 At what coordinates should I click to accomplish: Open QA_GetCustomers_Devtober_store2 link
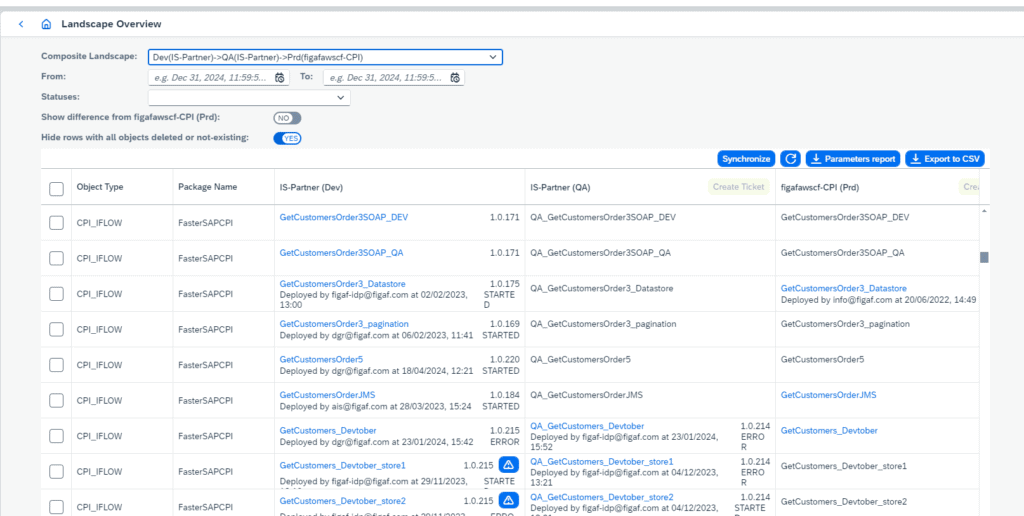(x=601, y=497)
